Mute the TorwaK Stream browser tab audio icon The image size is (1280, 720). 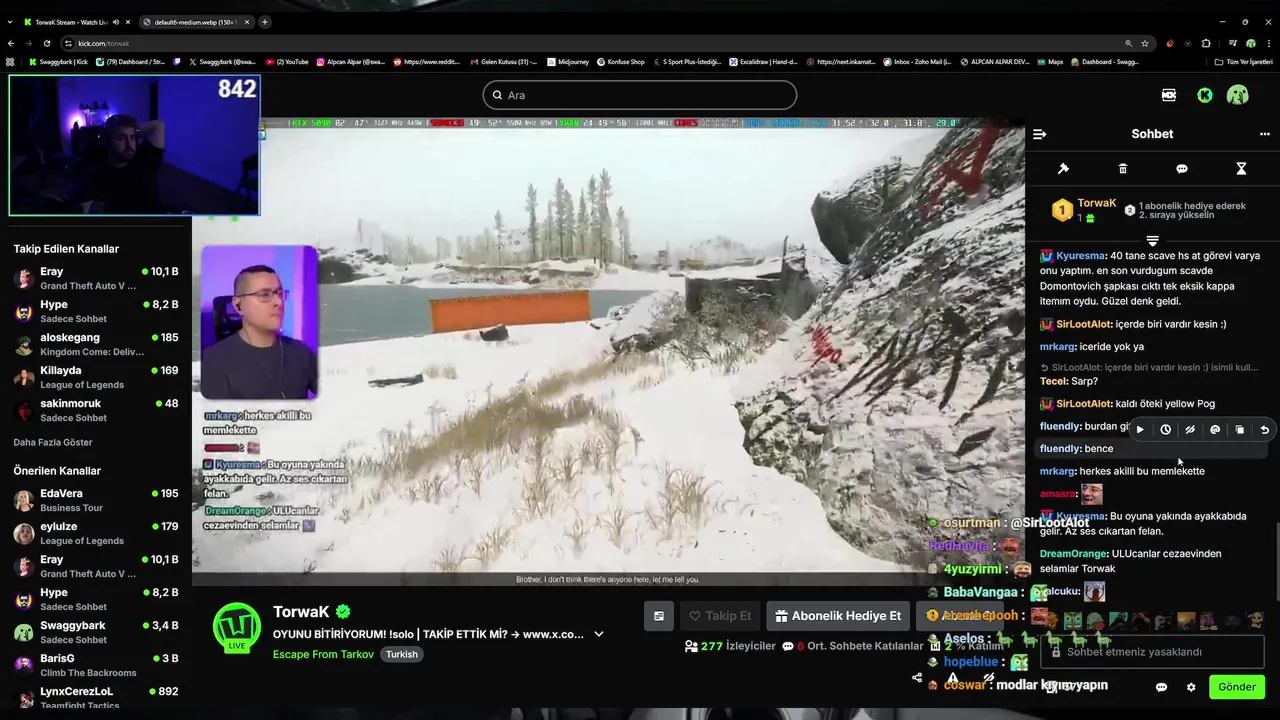[116, 22]
